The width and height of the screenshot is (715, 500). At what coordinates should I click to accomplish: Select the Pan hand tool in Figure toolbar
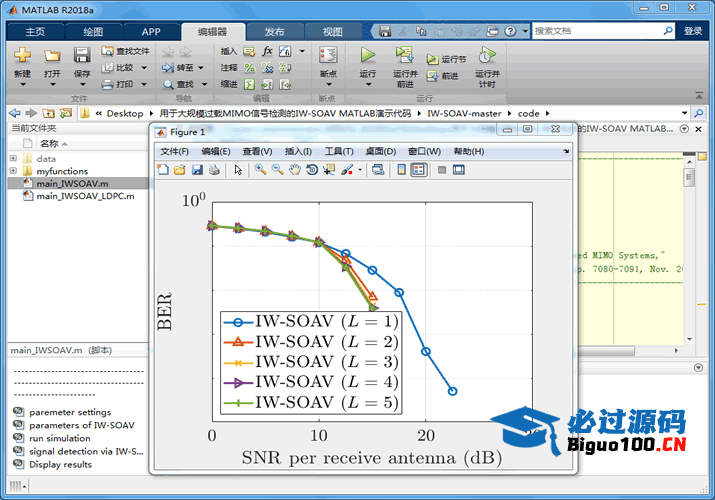tap(295, 170)
